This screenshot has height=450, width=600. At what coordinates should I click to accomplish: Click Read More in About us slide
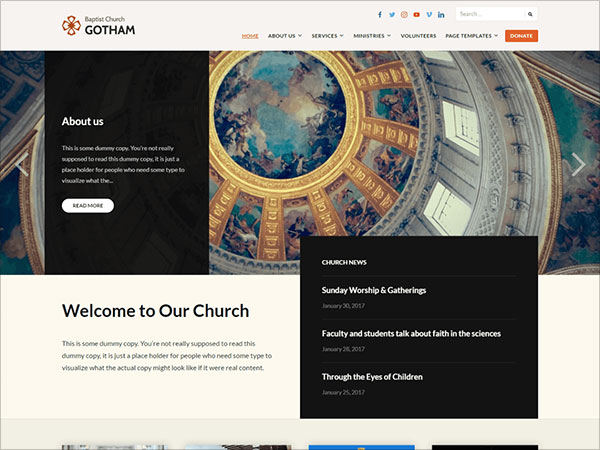click(88, 205)
